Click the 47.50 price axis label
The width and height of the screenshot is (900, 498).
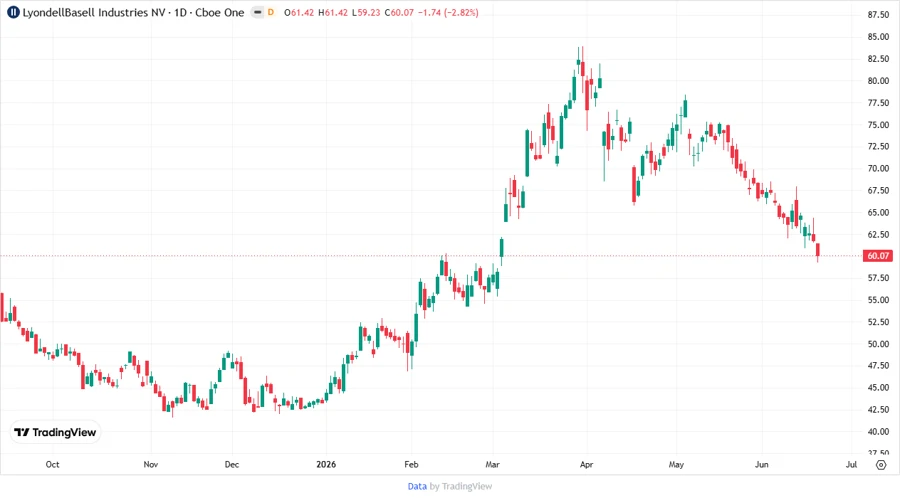point(878,366)
